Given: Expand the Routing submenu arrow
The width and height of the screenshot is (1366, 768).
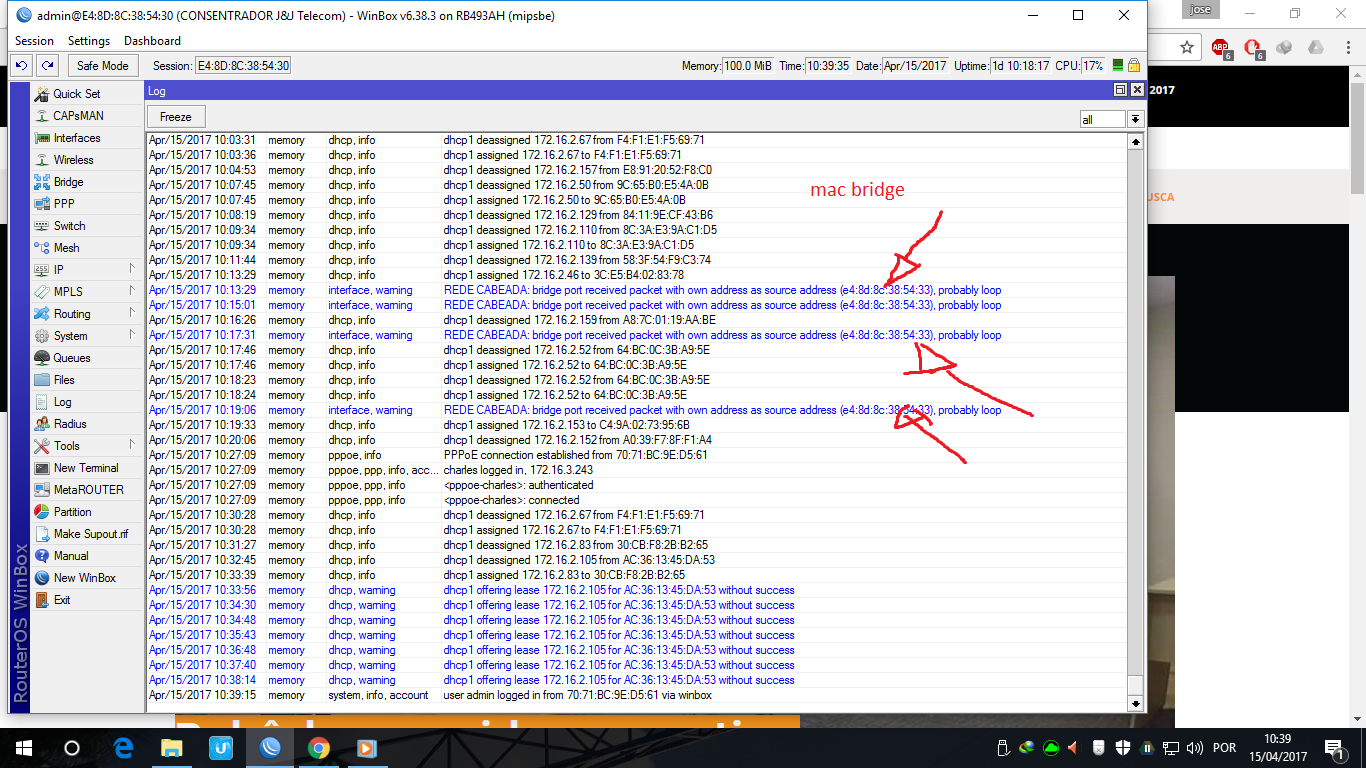Looking at the screenshot, I should coord(132,313).
